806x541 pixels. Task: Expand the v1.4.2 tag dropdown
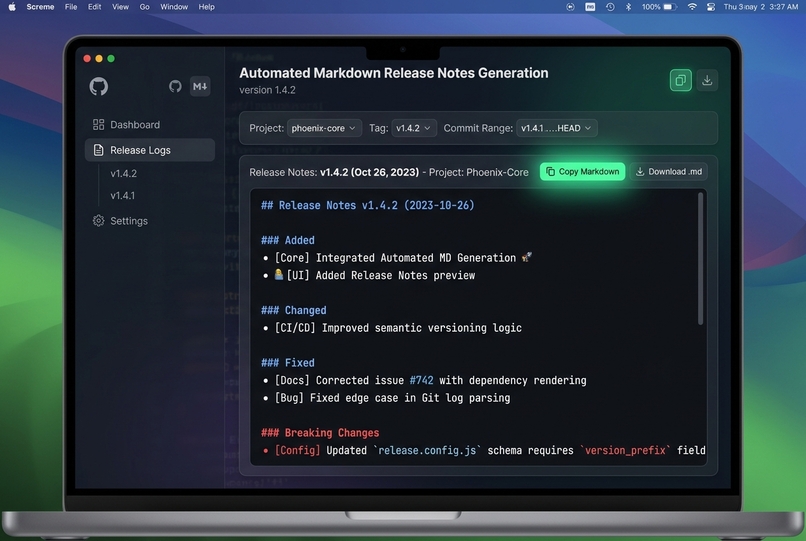(x=414, y=128)
